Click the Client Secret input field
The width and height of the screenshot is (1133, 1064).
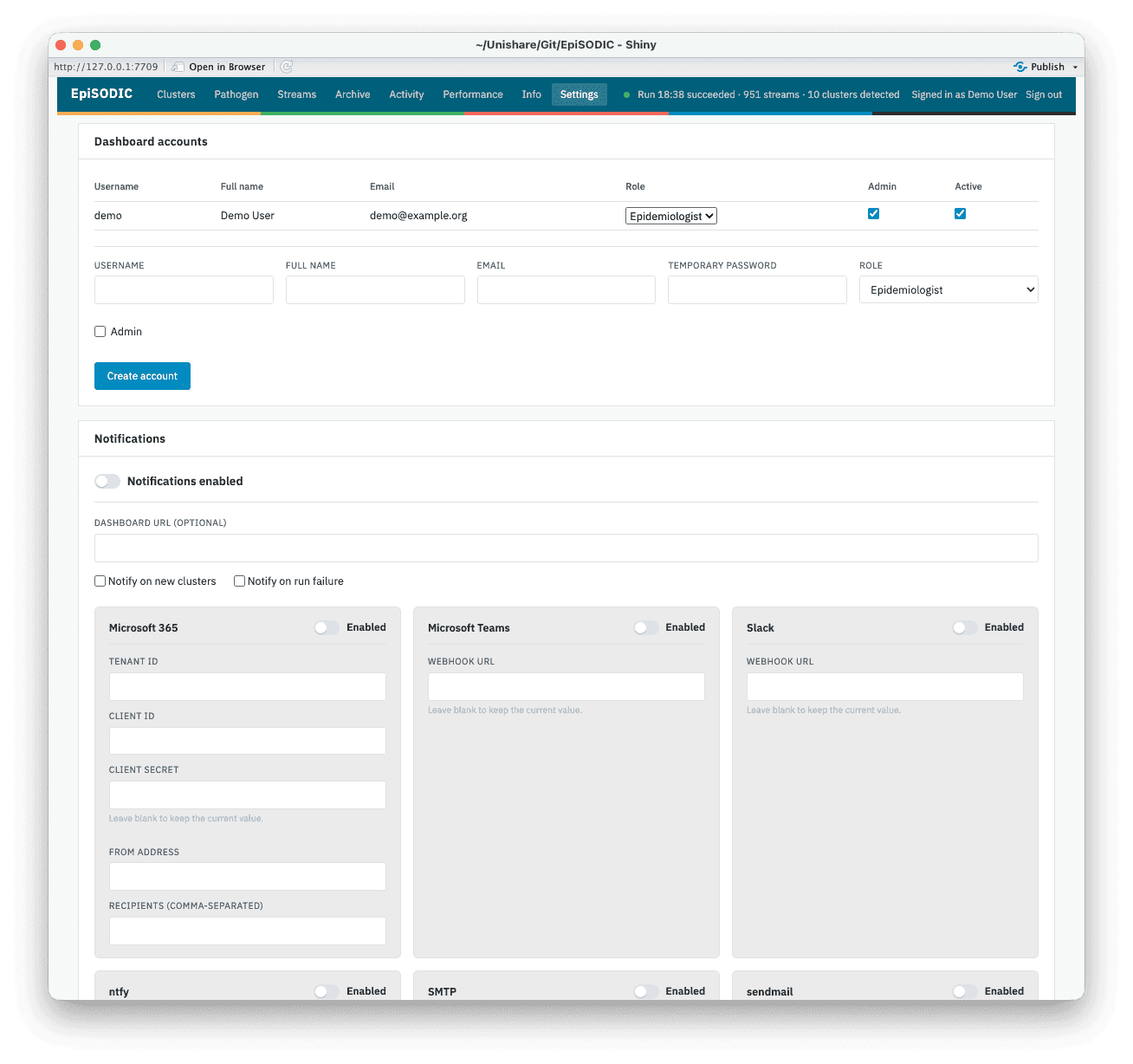[248, 795]
